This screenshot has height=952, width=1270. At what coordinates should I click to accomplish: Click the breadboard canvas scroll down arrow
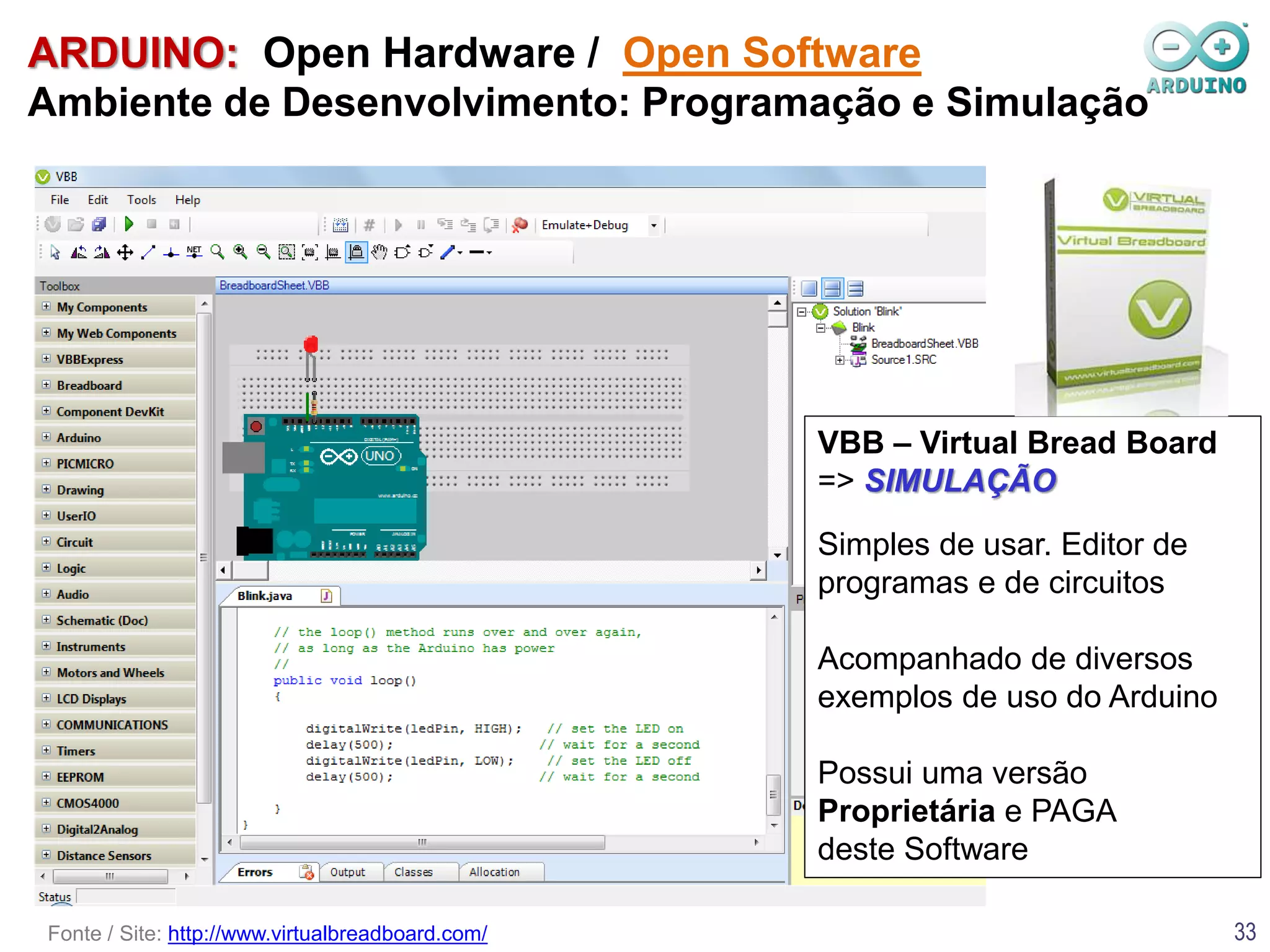tap(777, 555)
